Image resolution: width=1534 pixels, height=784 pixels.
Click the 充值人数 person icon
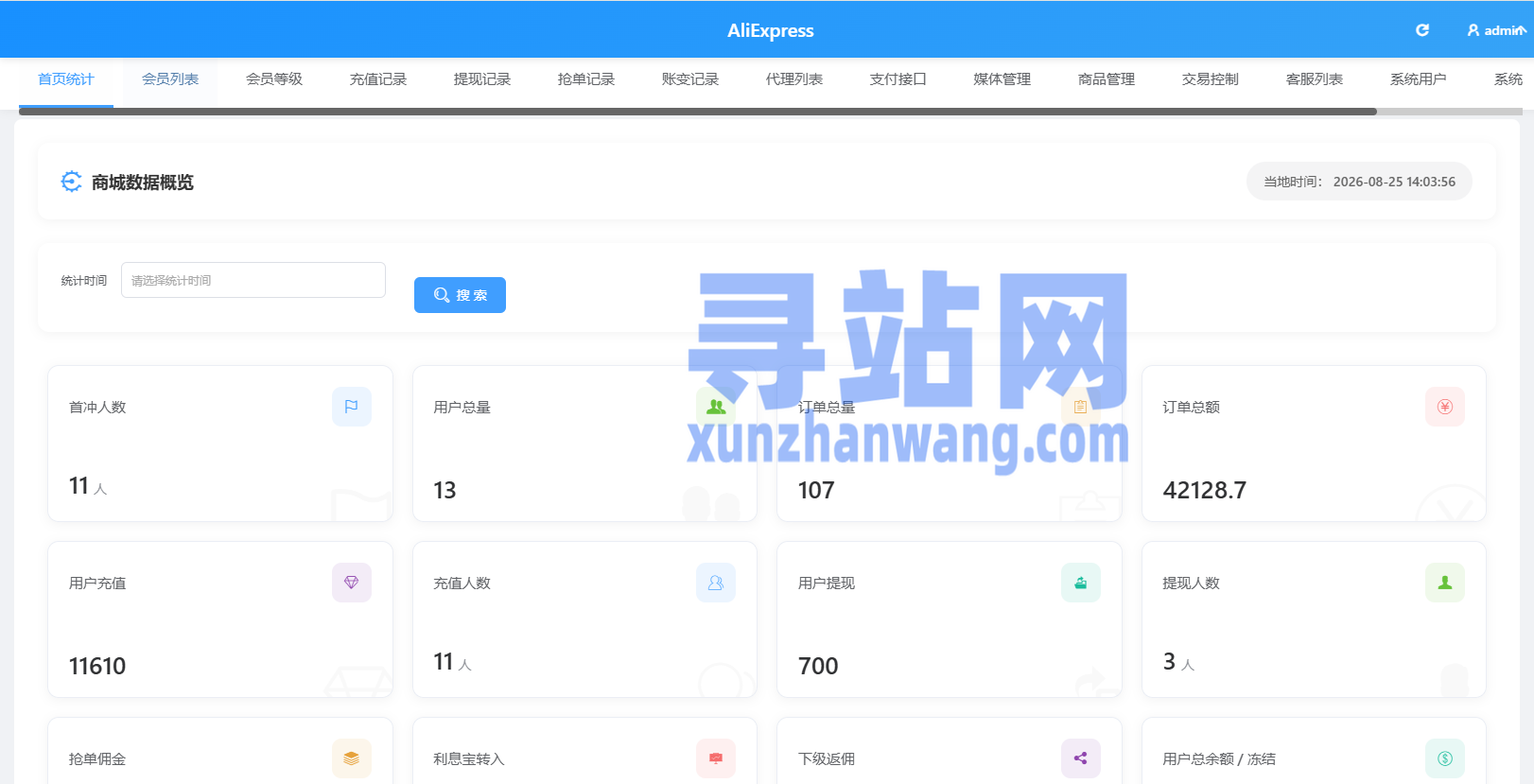point(716,583)
